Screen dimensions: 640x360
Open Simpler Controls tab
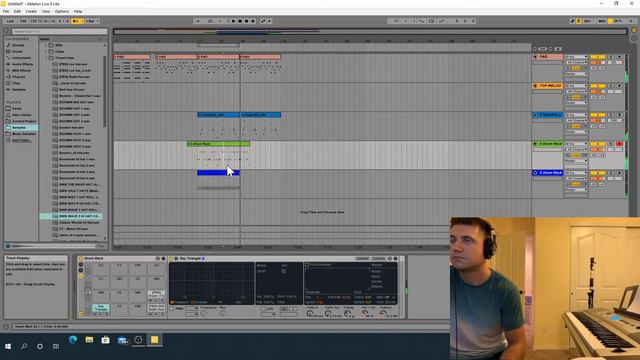point(378,259)
